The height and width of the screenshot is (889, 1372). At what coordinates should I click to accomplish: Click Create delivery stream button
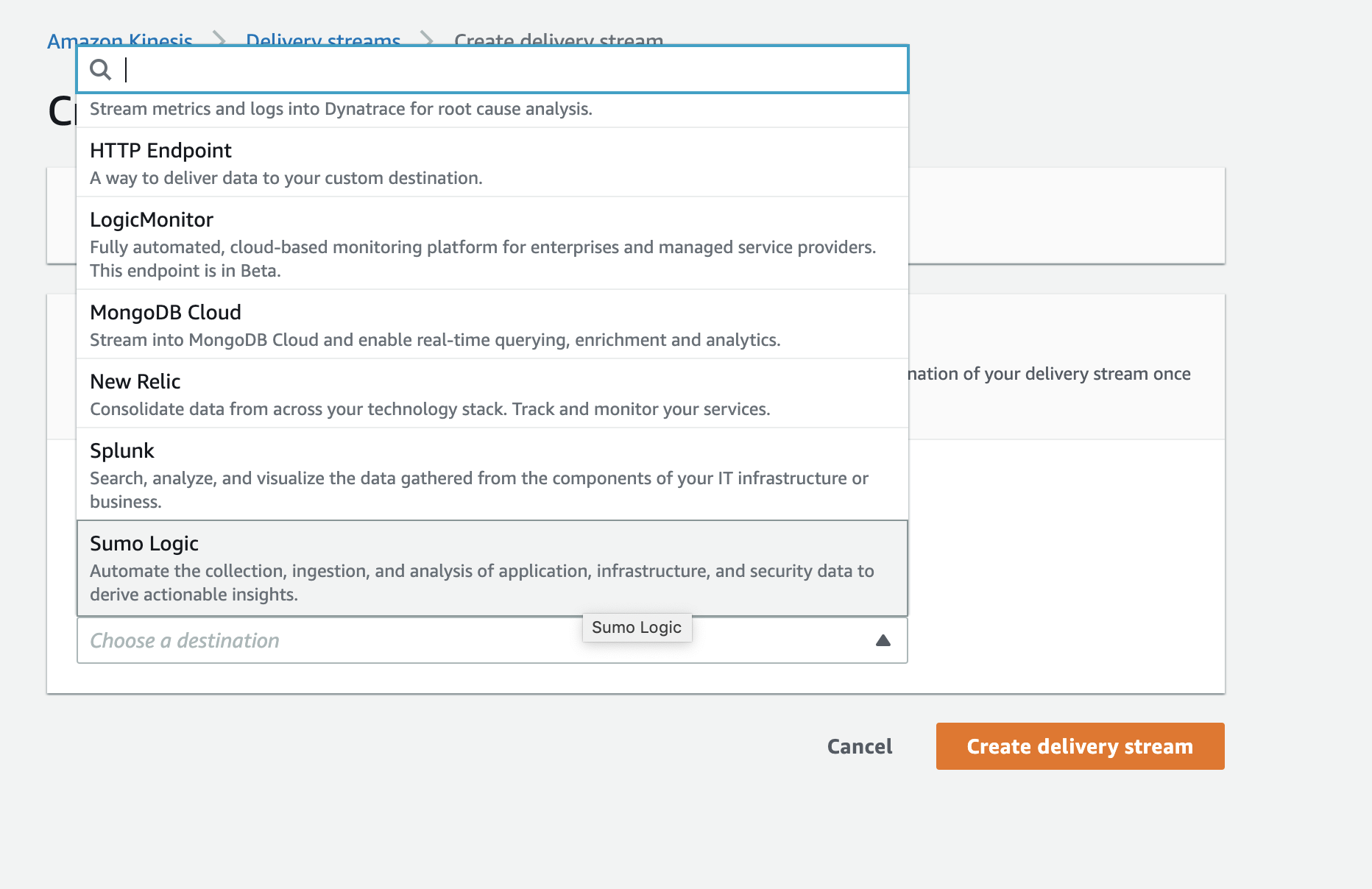[1080, 746]
